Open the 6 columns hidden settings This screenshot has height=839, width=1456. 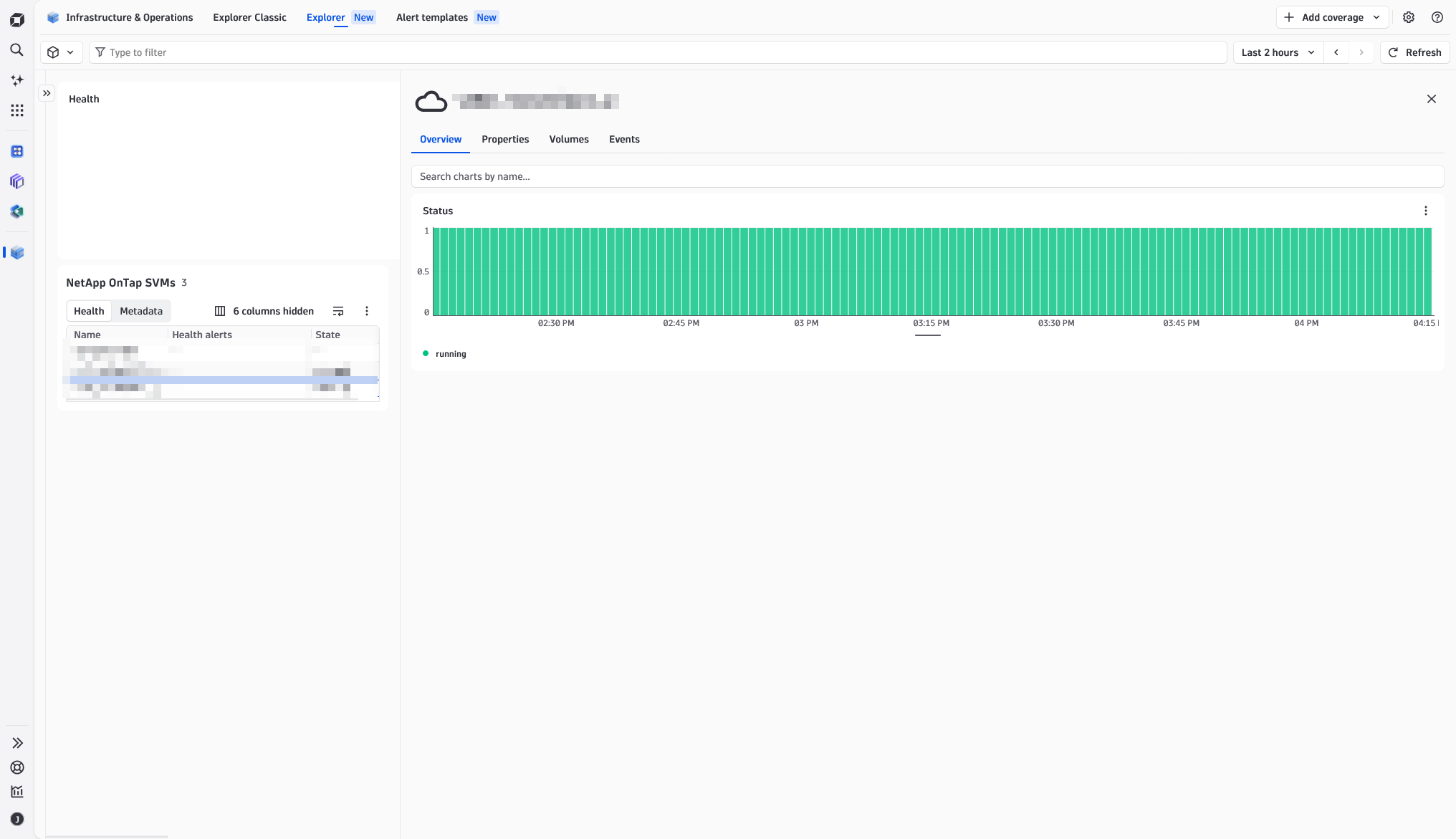264,311
